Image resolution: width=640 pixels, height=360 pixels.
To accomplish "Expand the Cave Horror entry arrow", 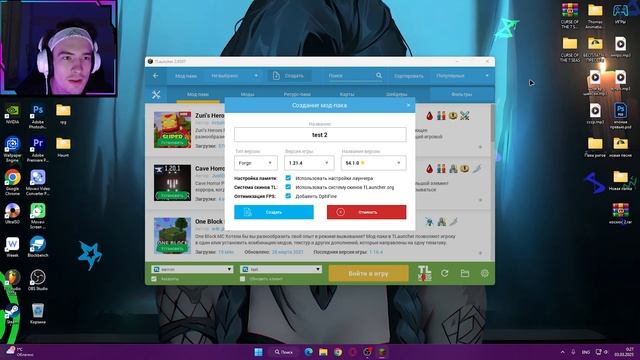I will (x=480, y=200).
